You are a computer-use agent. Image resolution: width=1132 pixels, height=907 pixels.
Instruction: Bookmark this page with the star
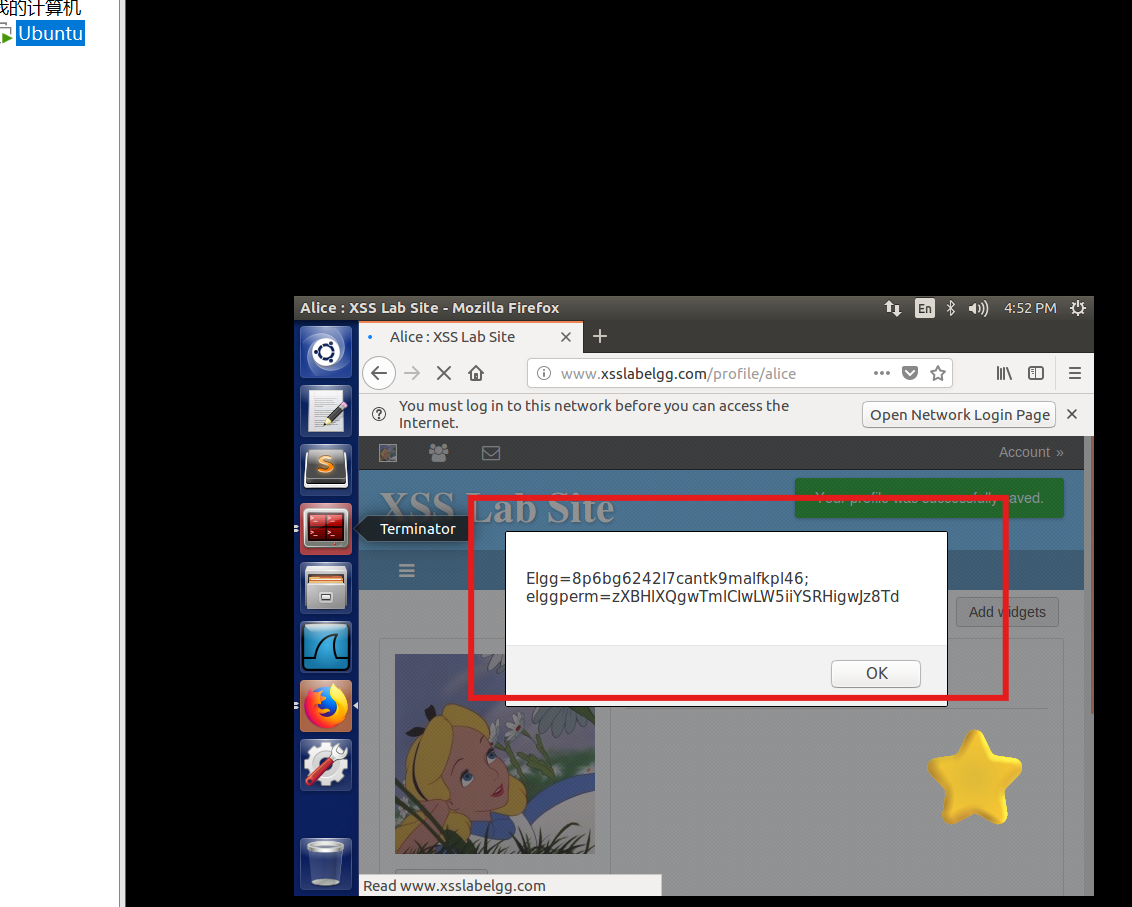pos(938,373)
